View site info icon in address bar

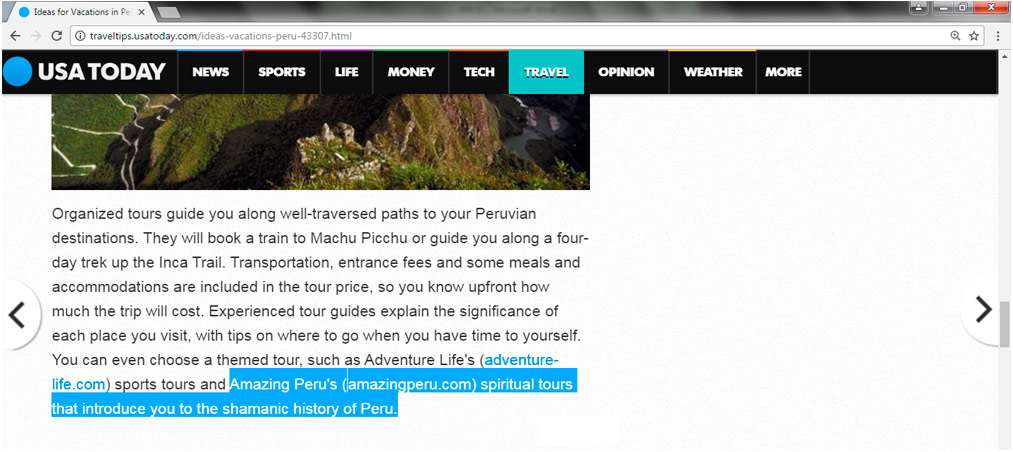click(79, 36)
